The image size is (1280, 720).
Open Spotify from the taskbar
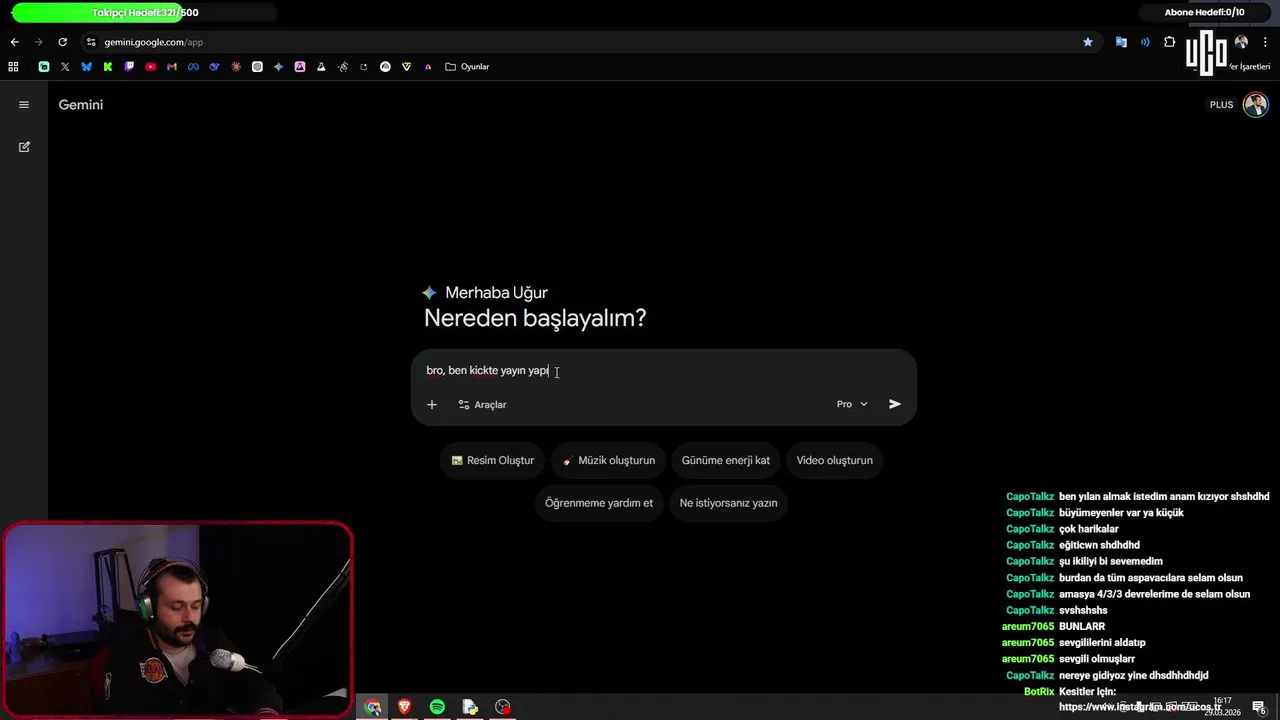click(437, 707)
